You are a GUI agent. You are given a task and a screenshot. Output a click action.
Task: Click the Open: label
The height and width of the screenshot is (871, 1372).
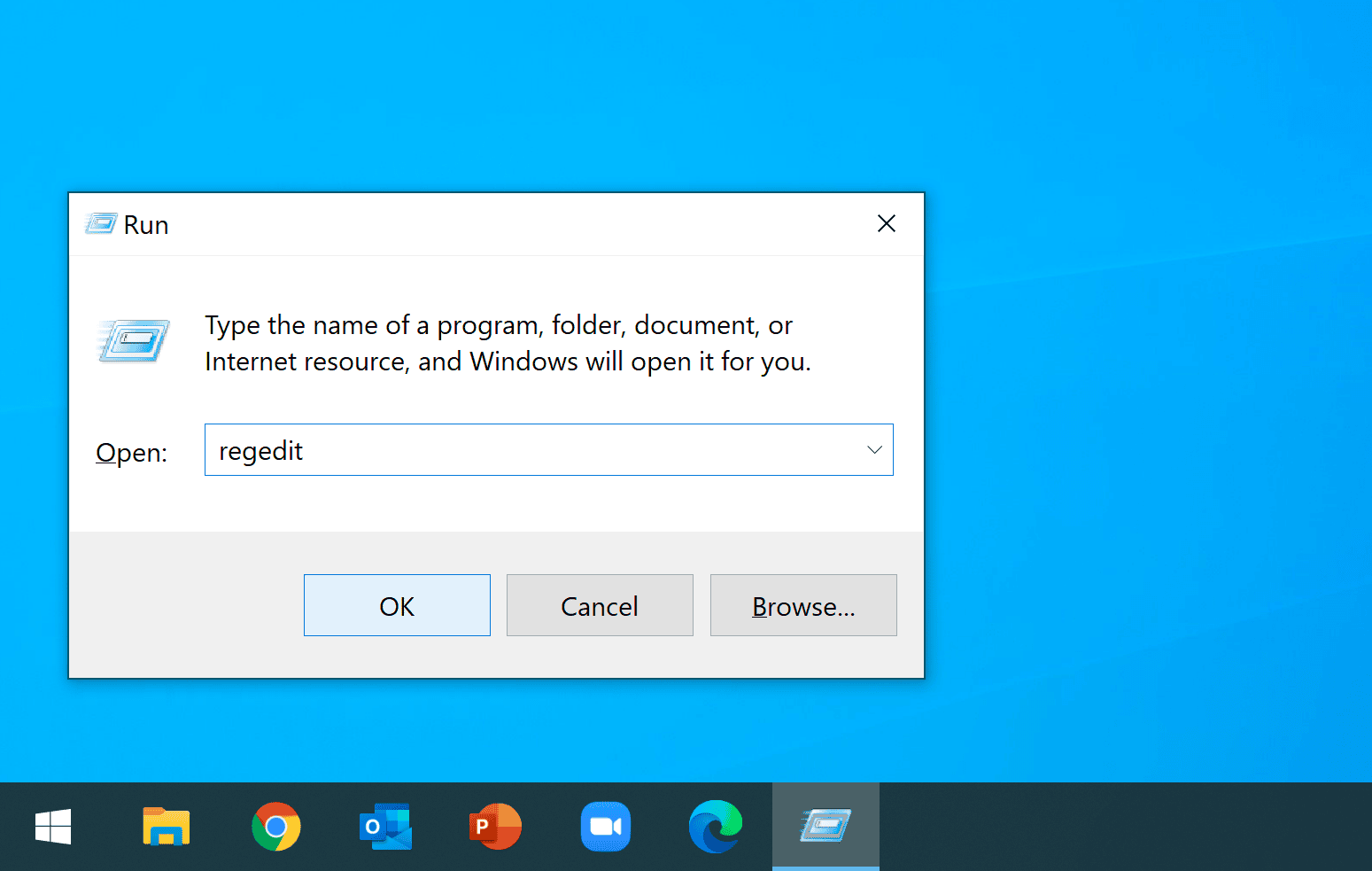[x=130, y=452]
